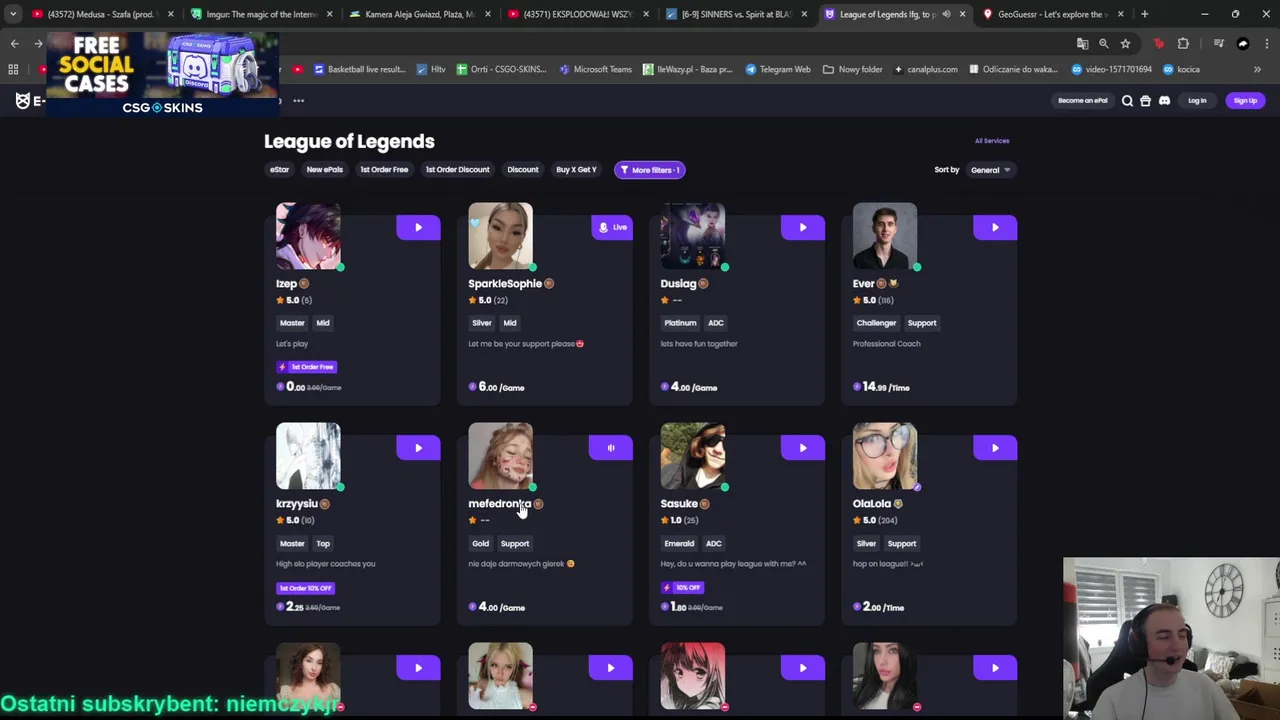Viewport: 1280px width, 720px height.
Task: Switch to the Imgur tab
Action: [x=260, y=14]
